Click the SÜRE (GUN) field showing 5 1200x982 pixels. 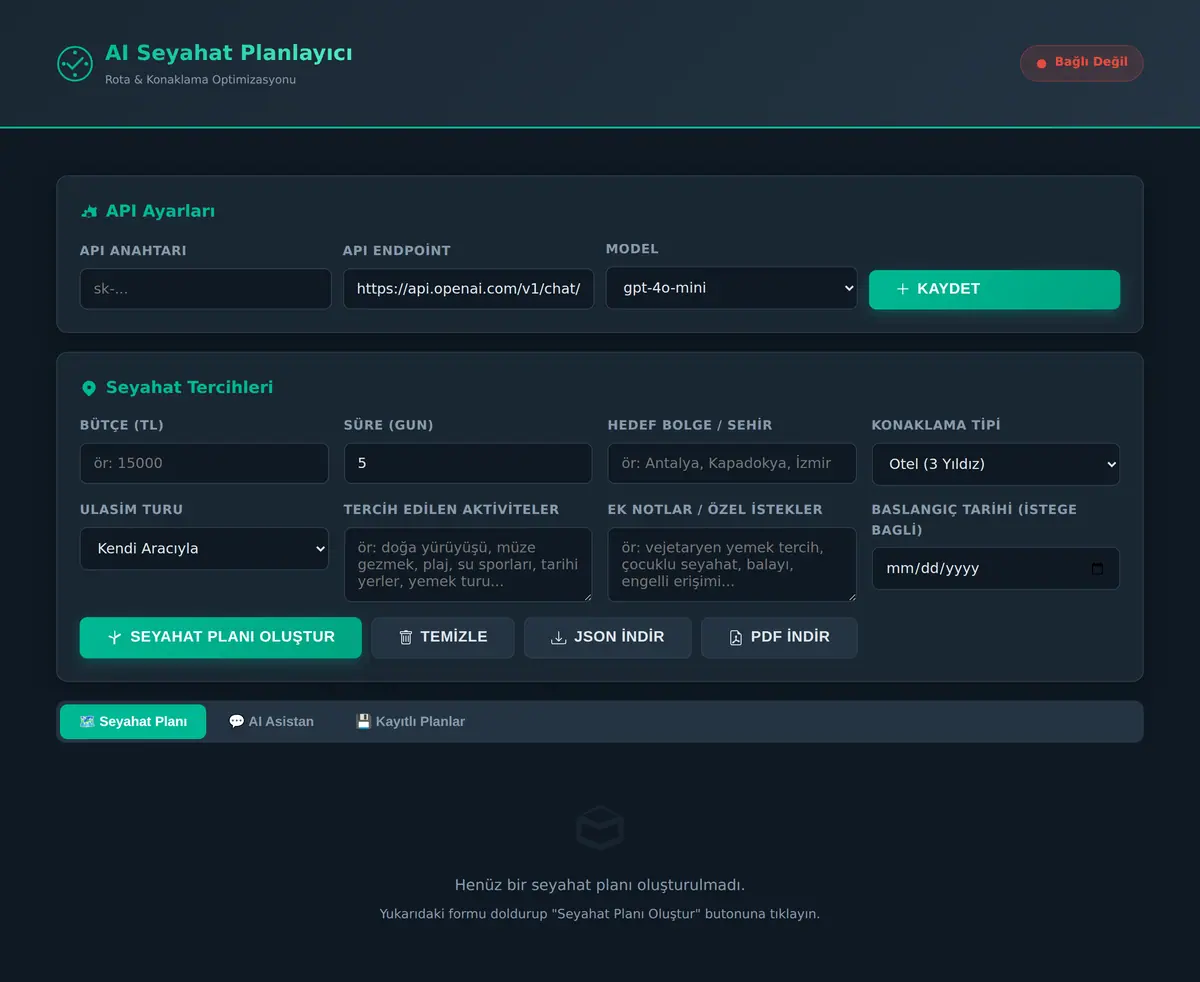[x=468, y=463]
